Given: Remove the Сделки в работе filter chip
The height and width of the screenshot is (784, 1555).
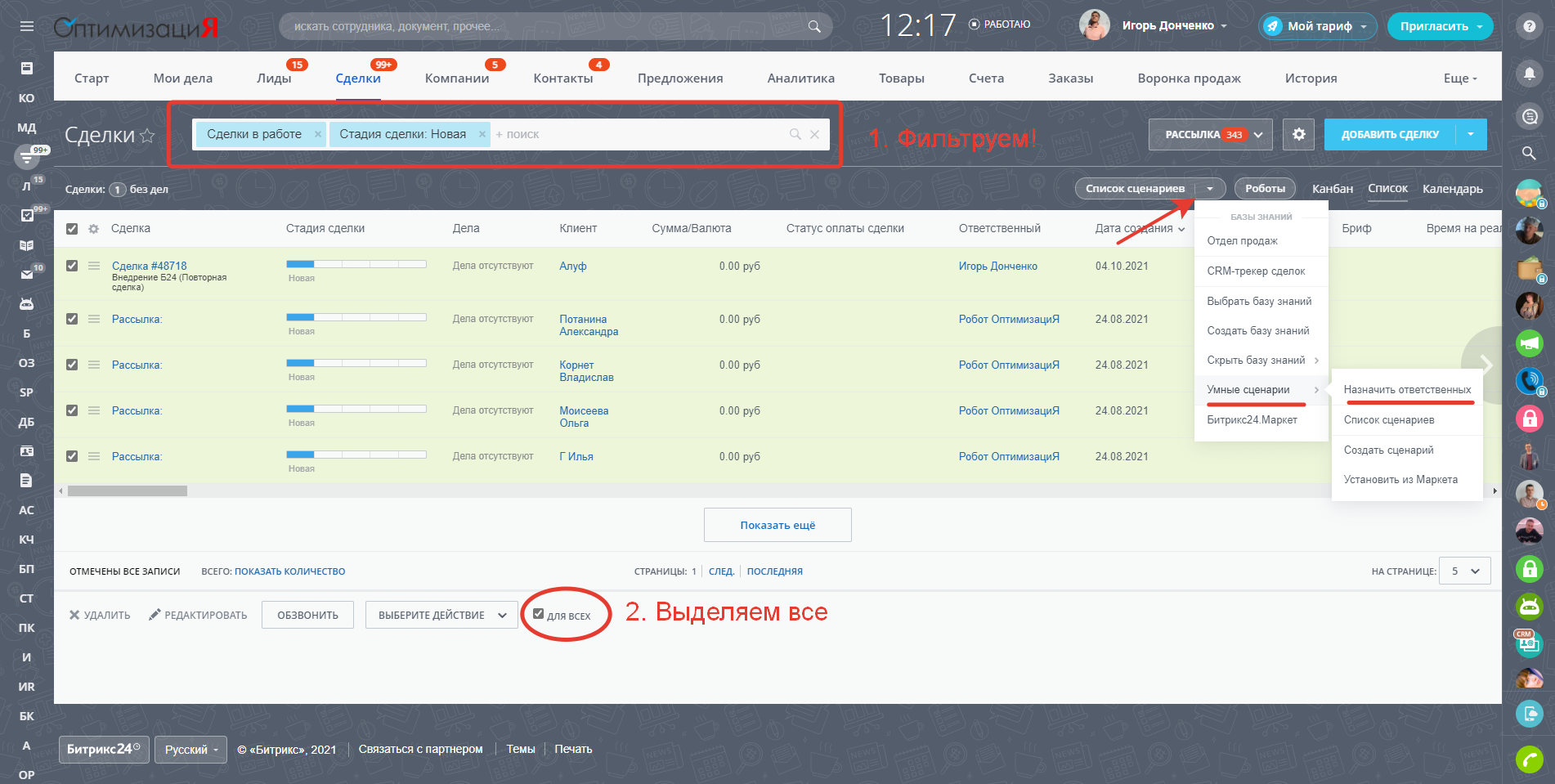Looking at the screenshot, I should click(318, 134).
